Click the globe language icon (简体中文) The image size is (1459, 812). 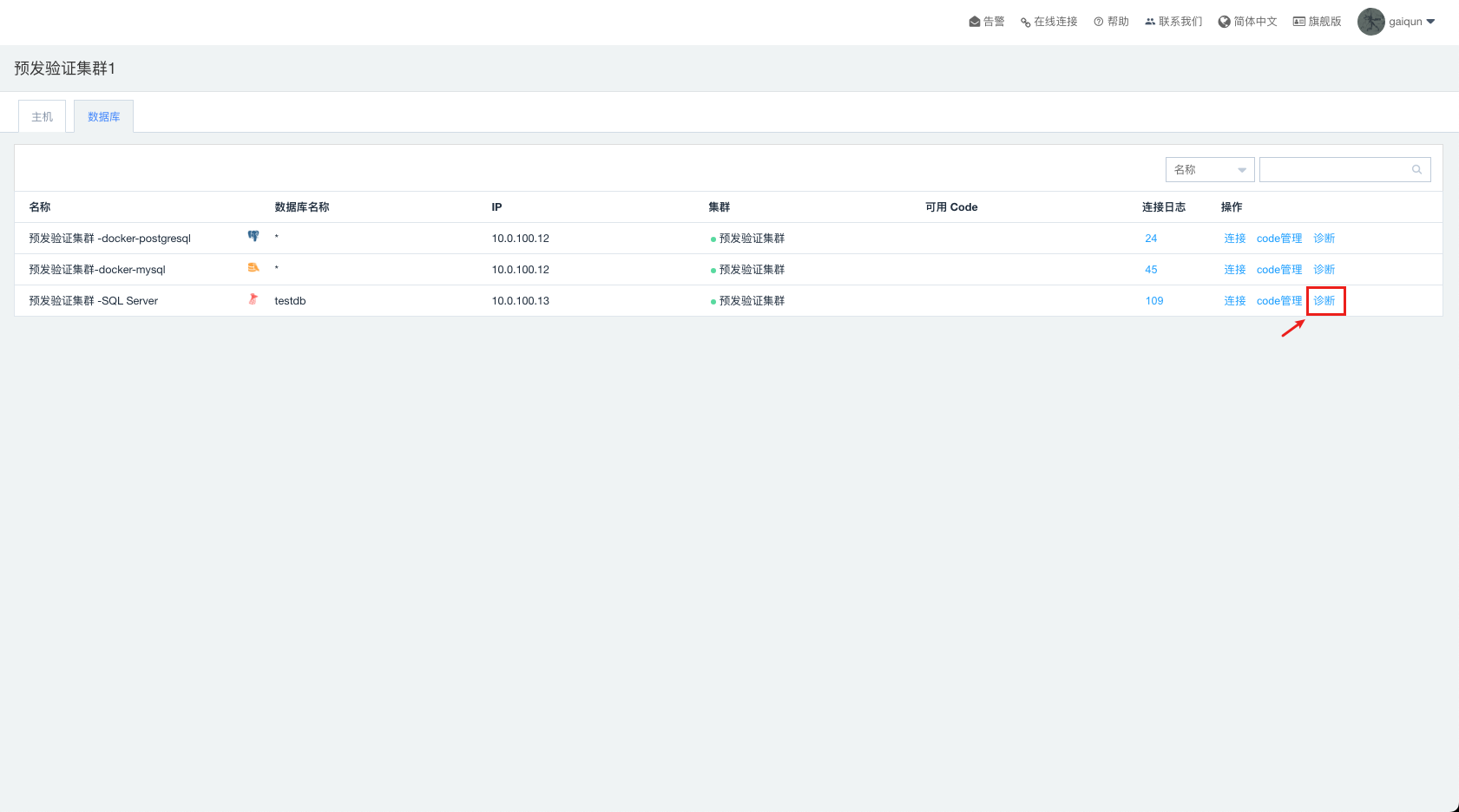(1224, 22)
